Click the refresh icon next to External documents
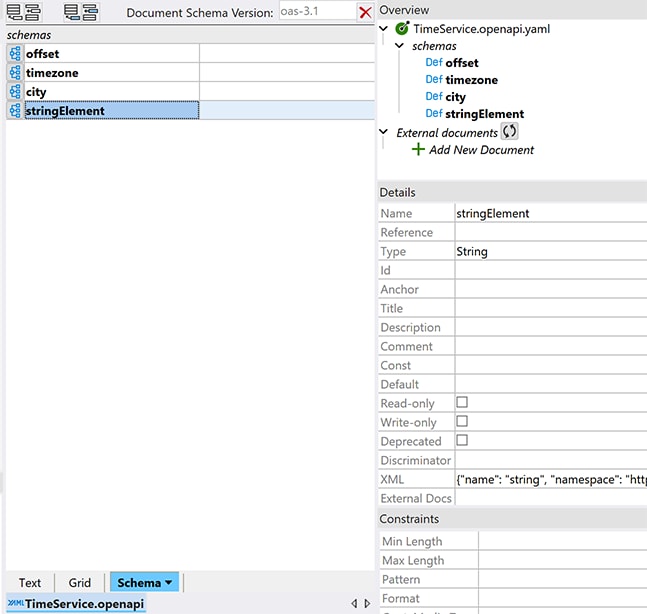Screen dimensions: 647x614 509,132
